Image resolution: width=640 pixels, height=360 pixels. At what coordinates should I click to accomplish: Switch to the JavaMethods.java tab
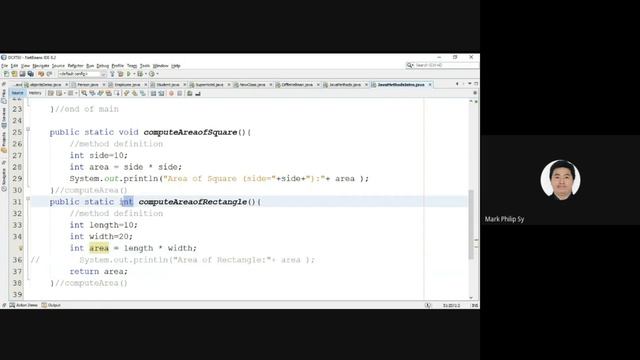click(x=345, y=84)
